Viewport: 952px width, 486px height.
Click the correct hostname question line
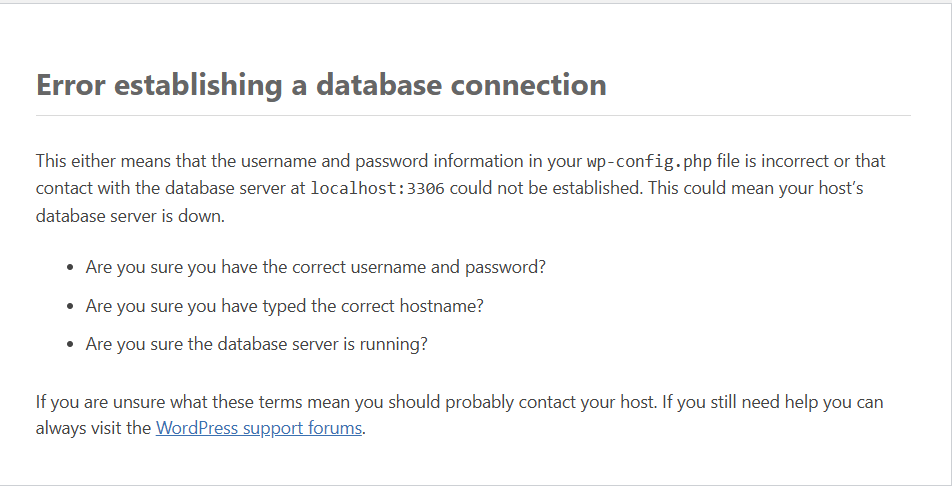(285, 306)
